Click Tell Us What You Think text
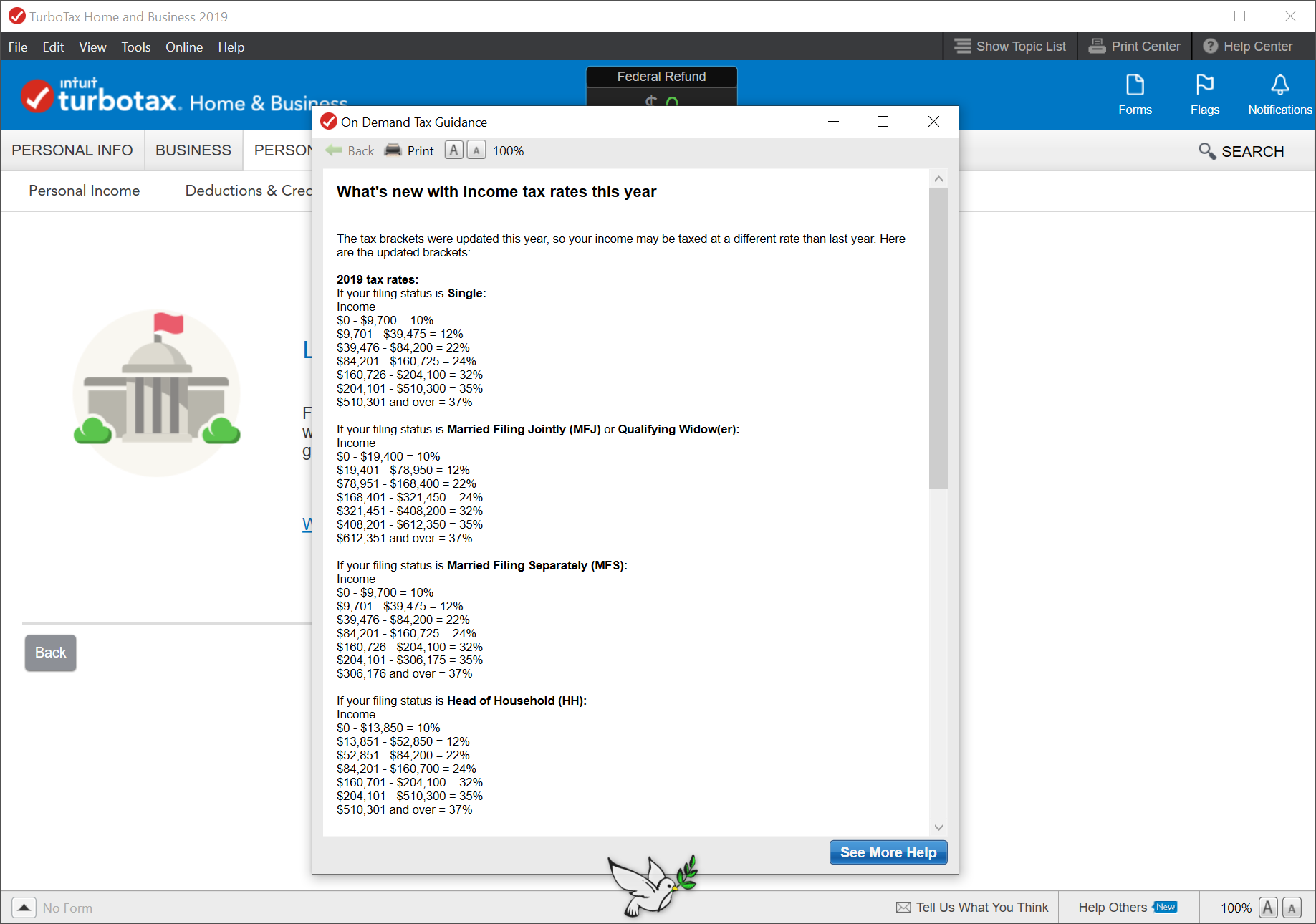Screen dimensions: 1316x924 981,908
